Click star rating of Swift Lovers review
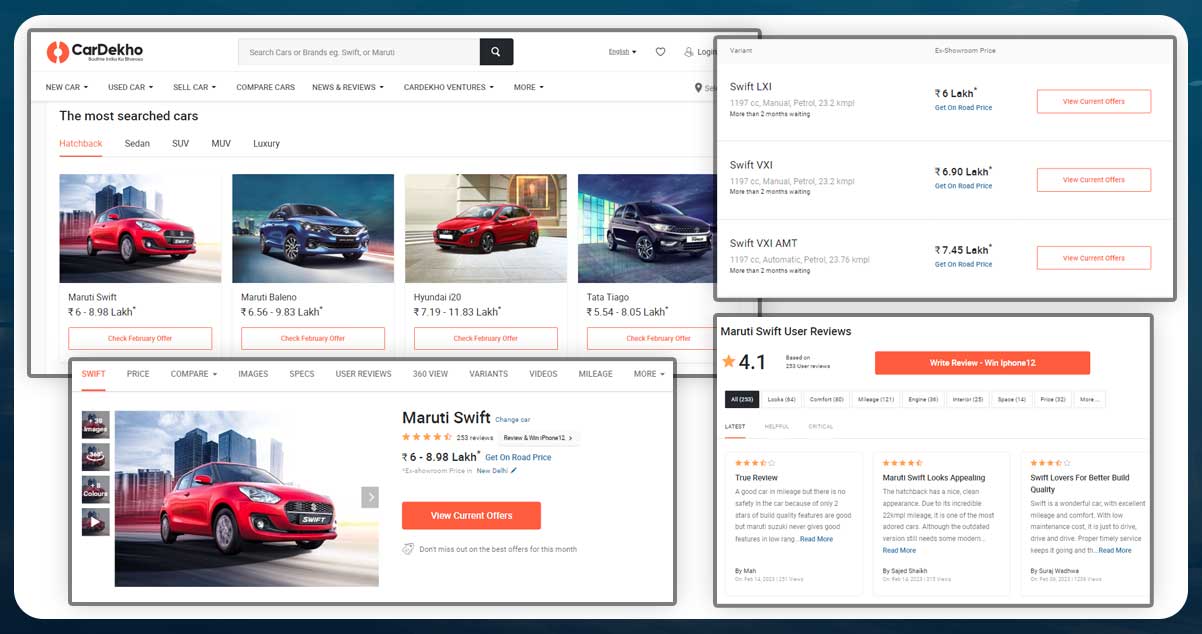This screenshot has width=1202, height=634. point(1050,463)
